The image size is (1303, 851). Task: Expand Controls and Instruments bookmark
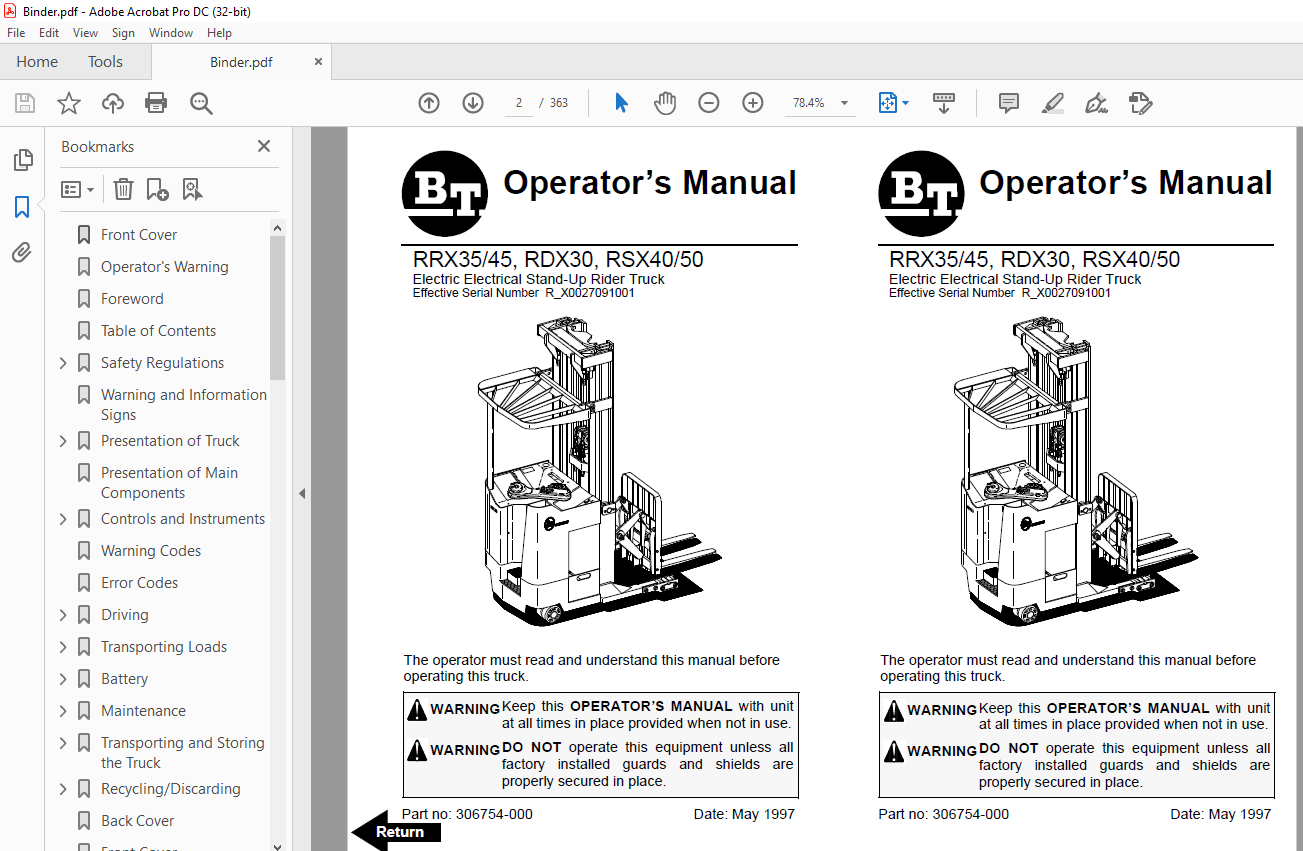pyautogui.click(x=64, y=519)
